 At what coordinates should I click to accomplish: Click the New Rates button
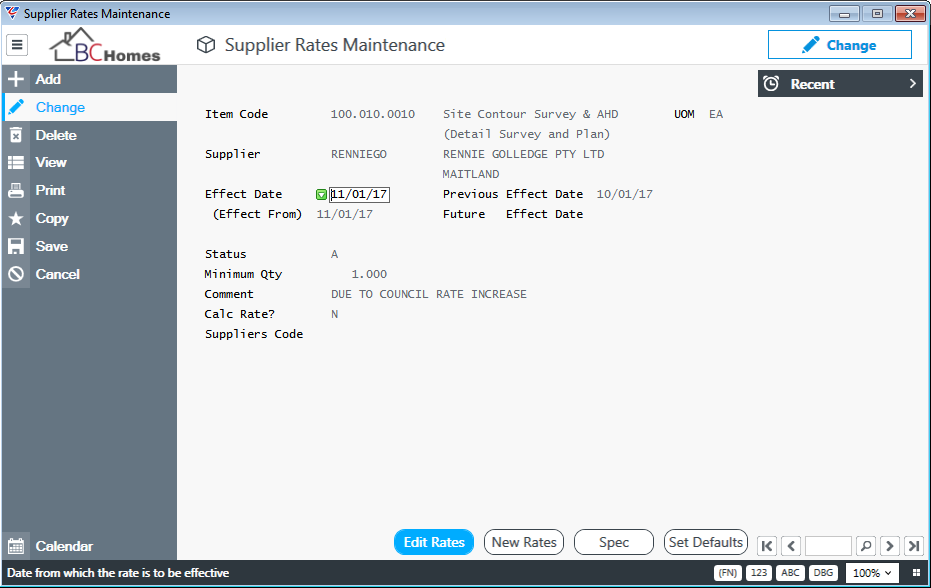524,542
